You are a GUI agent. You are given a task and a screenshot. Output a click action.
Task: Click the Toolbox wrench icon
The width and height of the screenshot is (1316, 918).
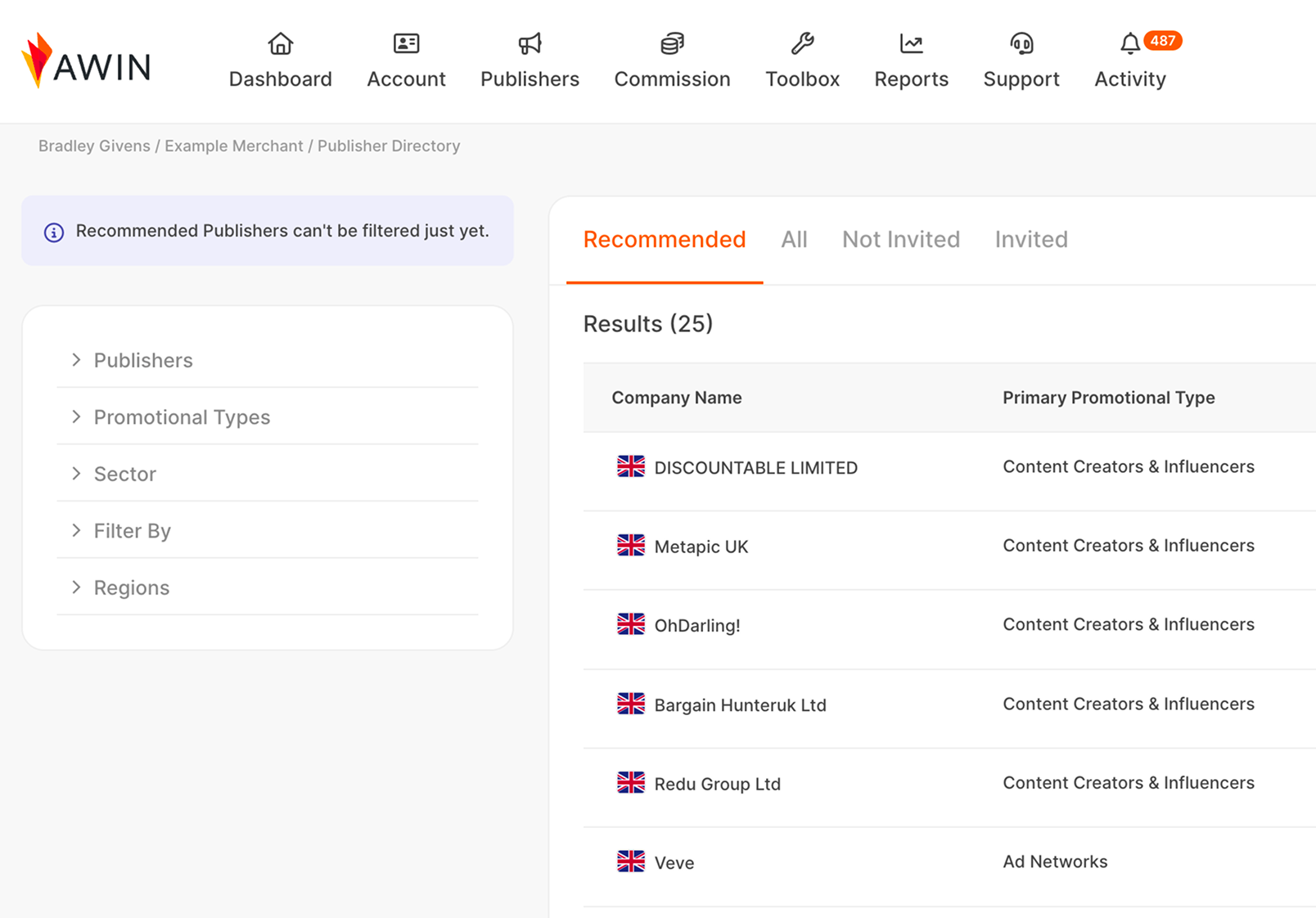[x=802, y=43]
